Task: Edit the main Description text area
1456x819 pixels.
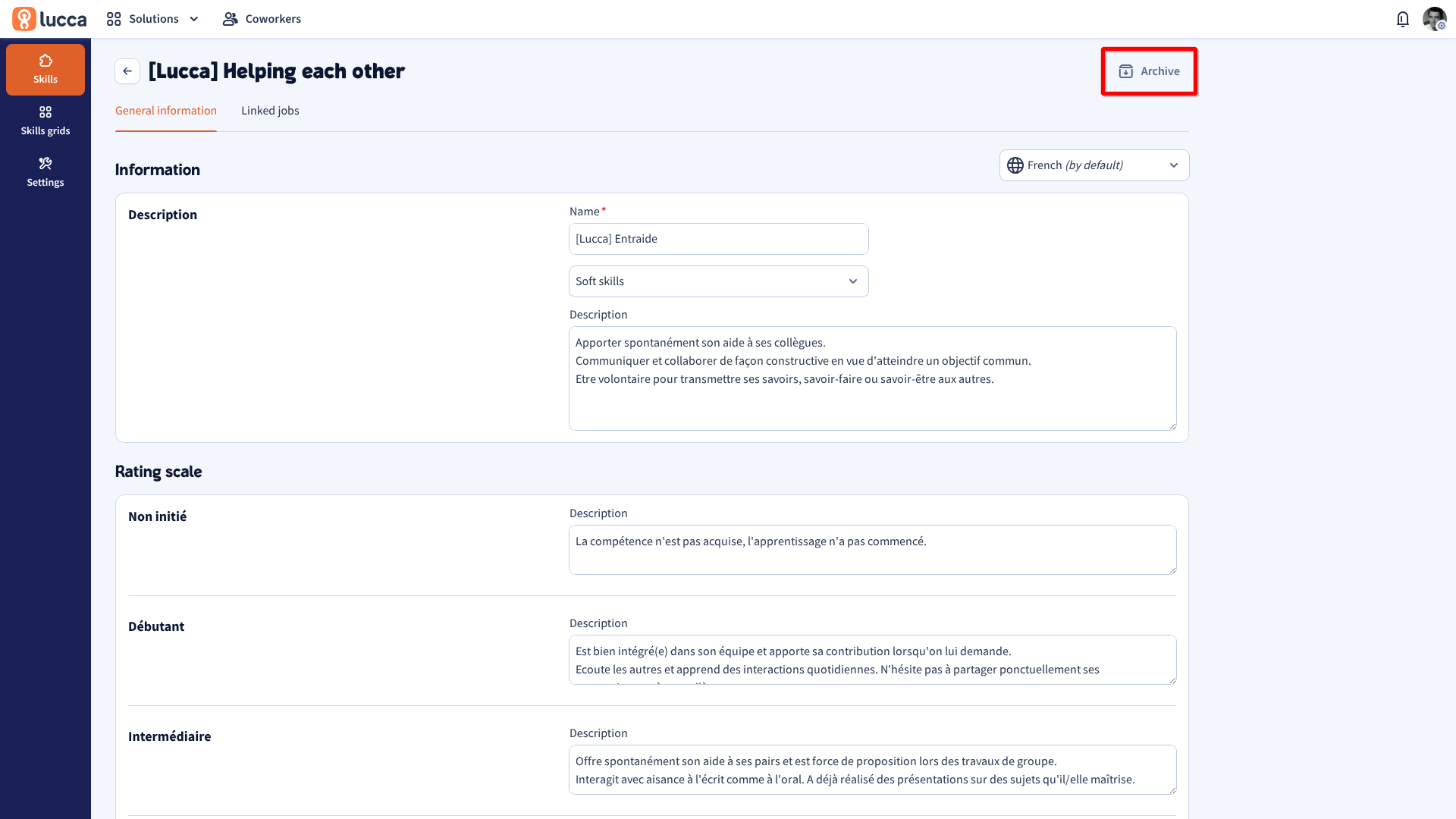Action: (x=872, y=378)
